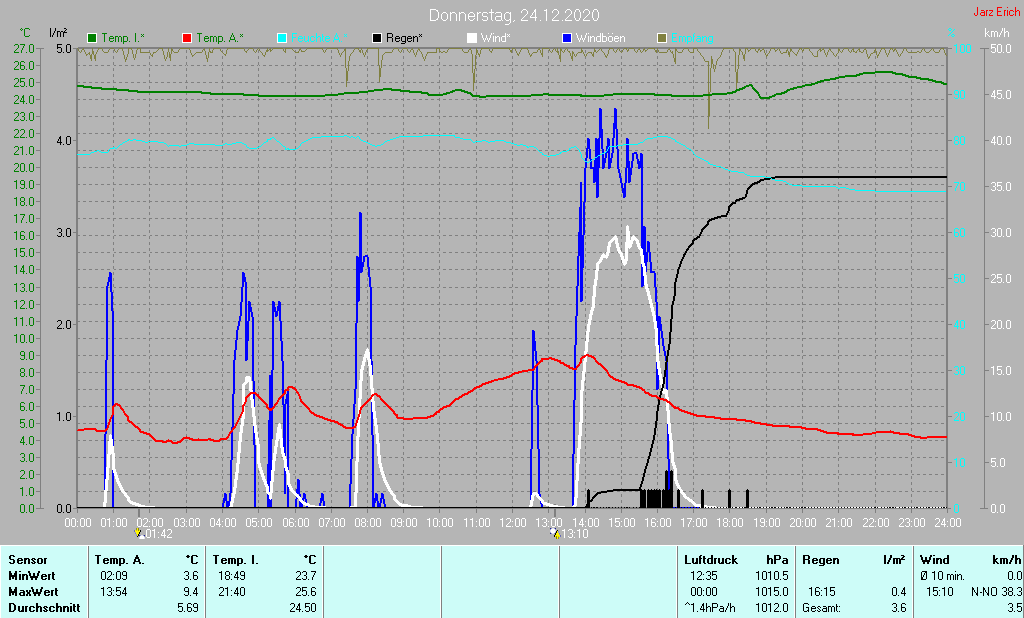1024x618 pixels.
Task: Click the marker icon at 13:10
Action: (x=556, y=534)
